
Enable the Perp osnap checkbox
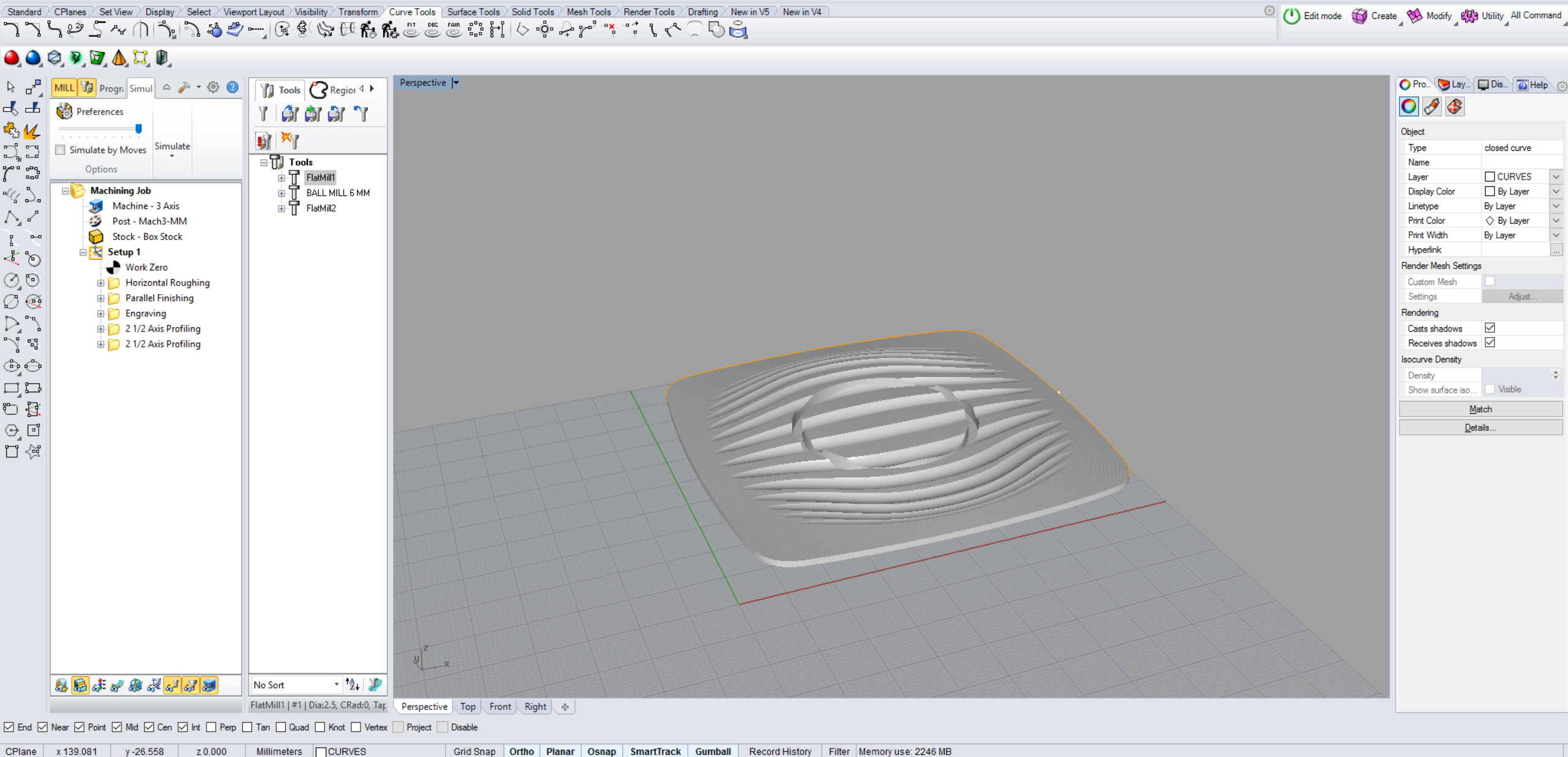[x=211, y=727]
